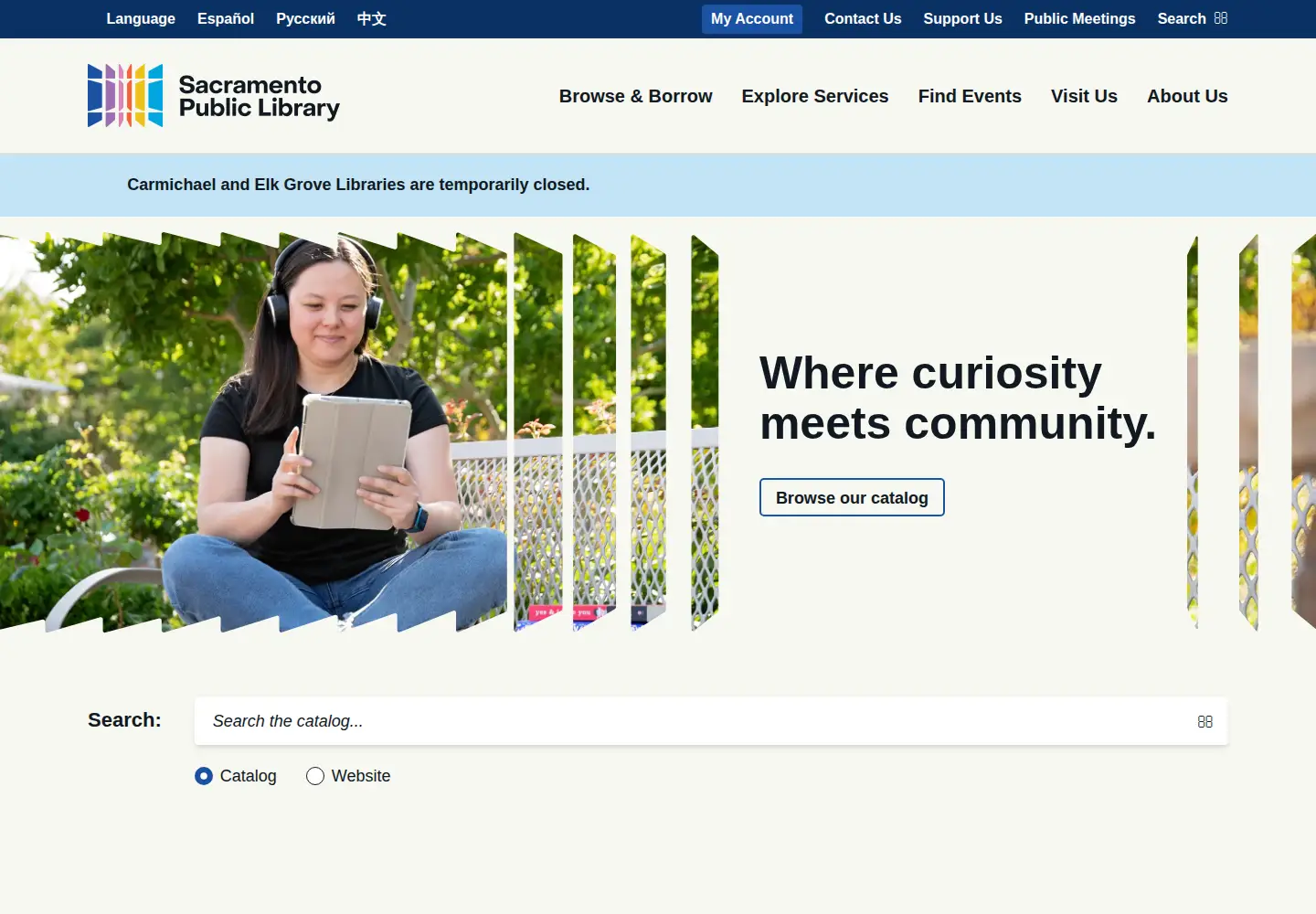
Task: Switch the site language to Español
Action: 226,19
